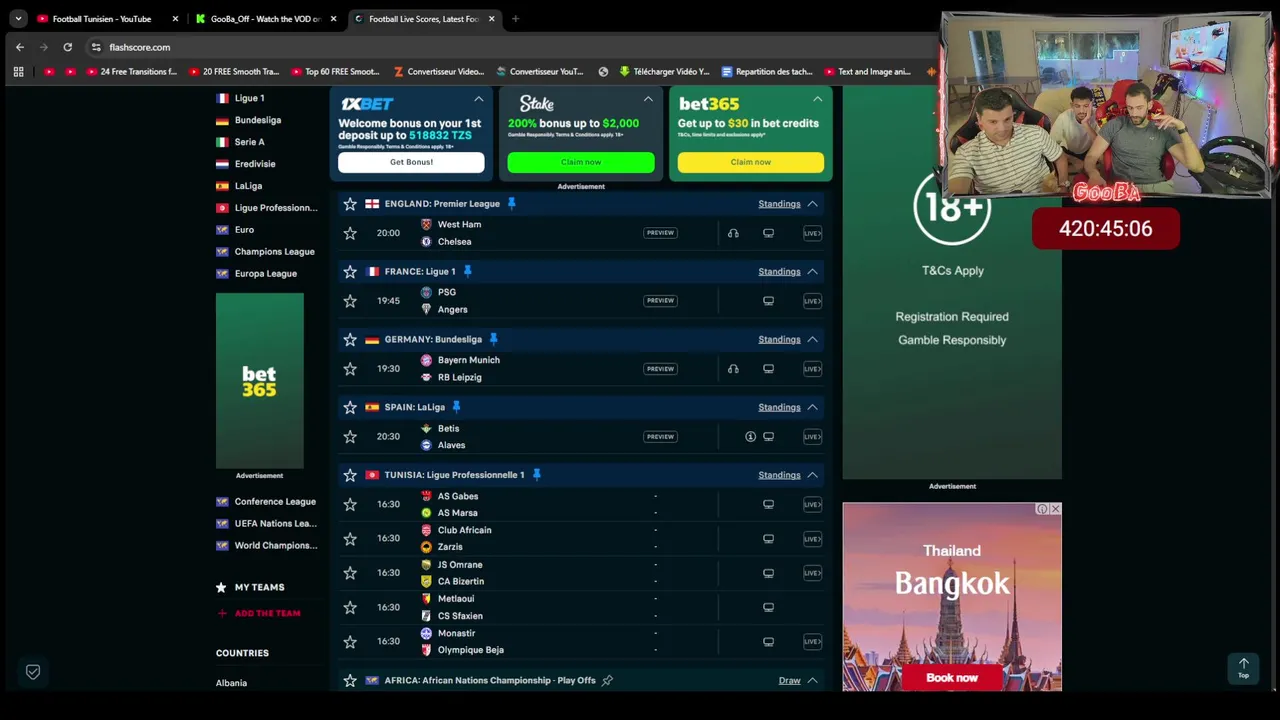This screenshot has height=720, width=1280.
Task: Switch to Football Tunisien YouTube tab
Action: click(107, 18)
